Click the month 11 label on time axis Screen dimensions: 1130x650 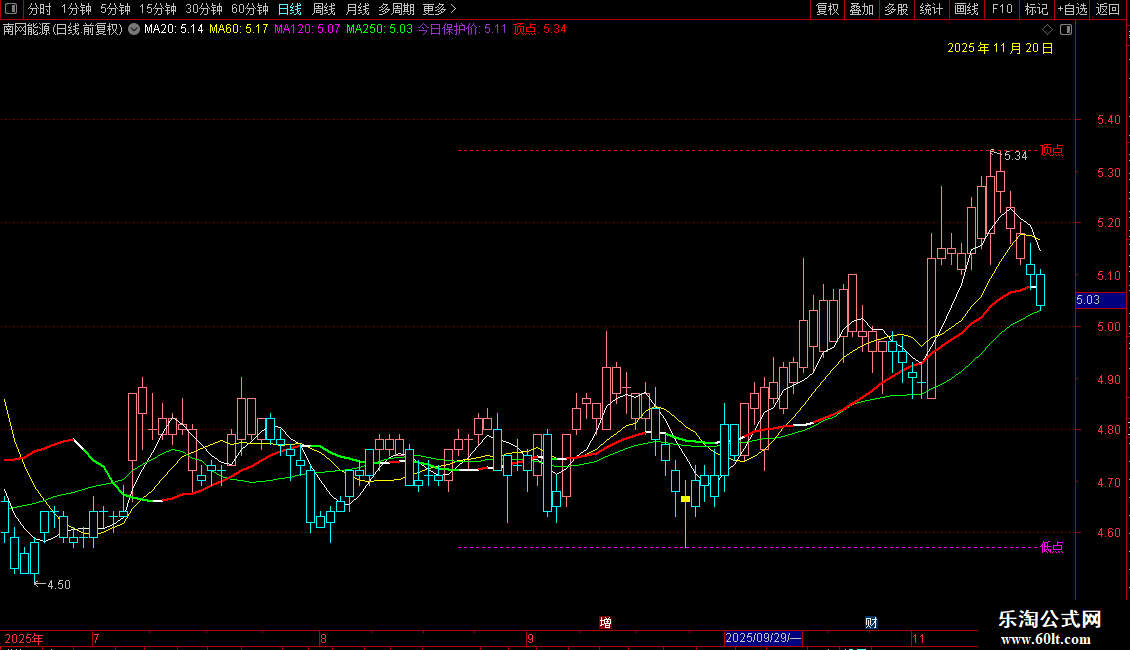pyautogui.click(x=918, y=638)
